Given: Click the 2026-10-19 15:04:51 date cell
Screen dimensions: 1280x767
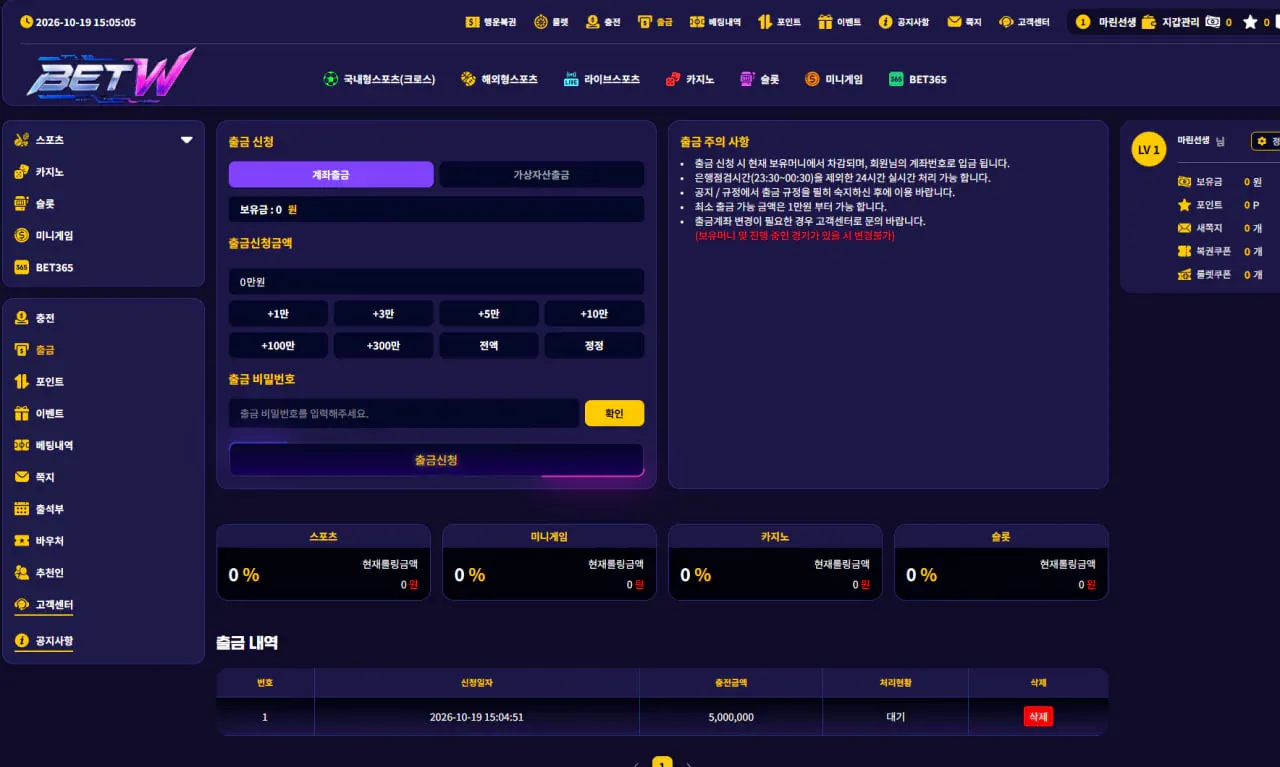Looking at the screenshot, I should 477,717.
